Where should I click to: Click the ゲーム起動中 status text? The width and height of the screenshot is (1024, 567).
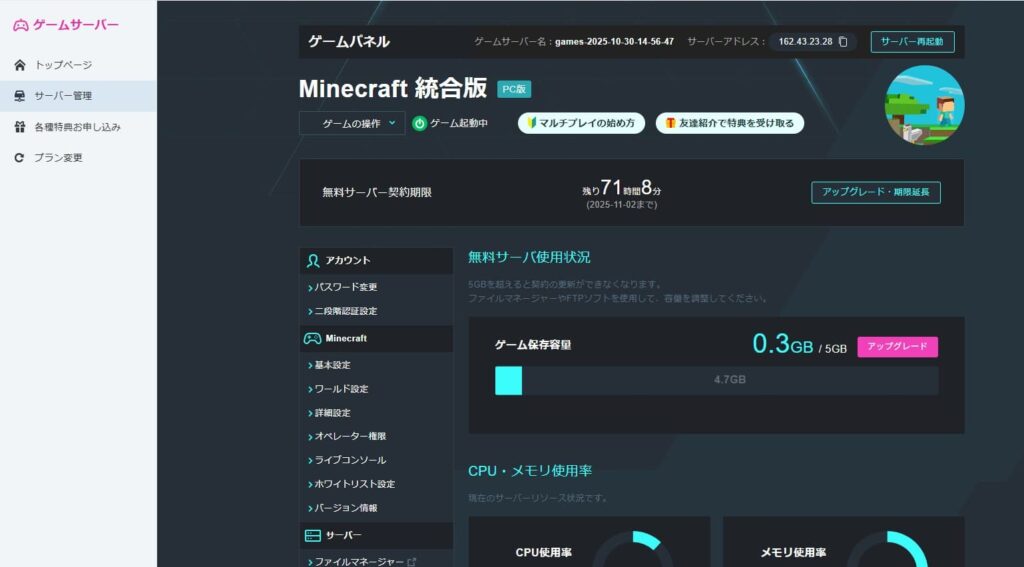point(458,123)
